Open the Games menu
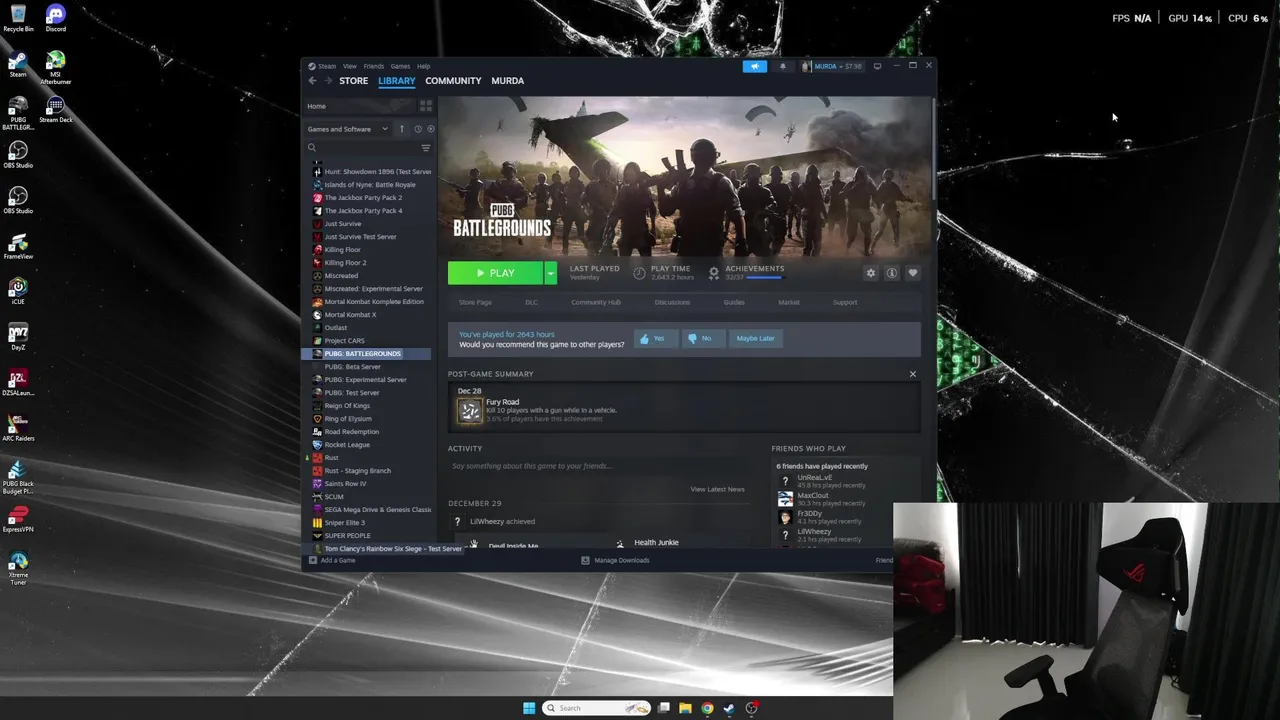The width and height of the screenshot is (1280, 720). coord(400,66)
